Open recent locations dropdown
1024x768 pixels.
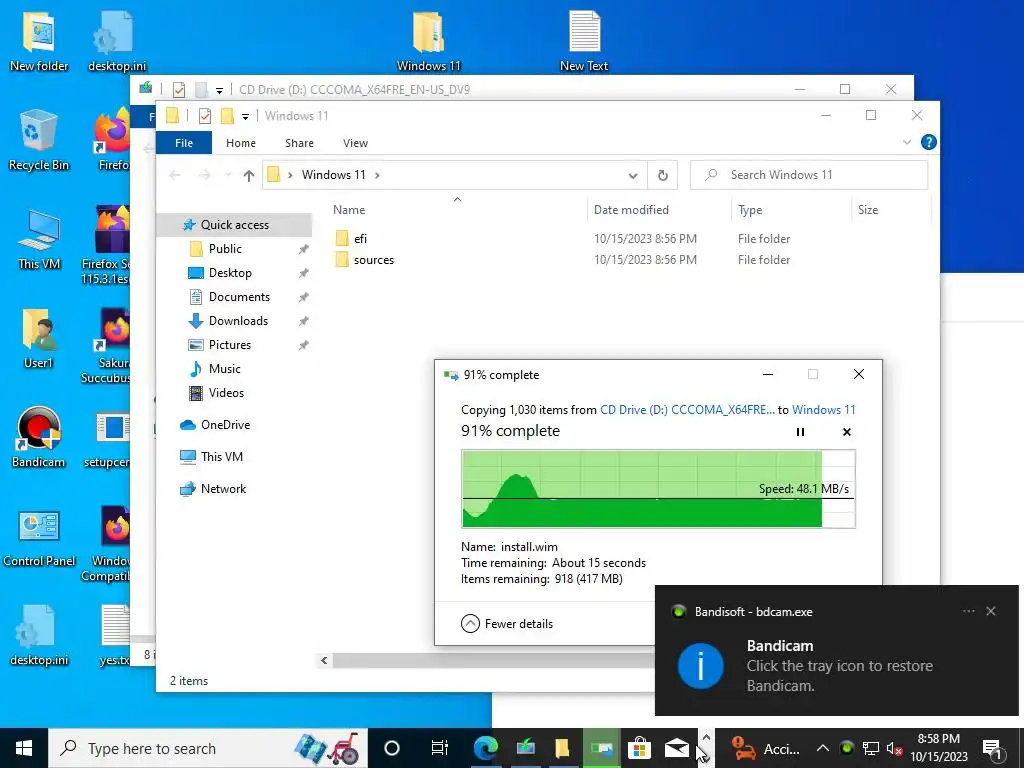pyautogui.click(x=228, y=175)
